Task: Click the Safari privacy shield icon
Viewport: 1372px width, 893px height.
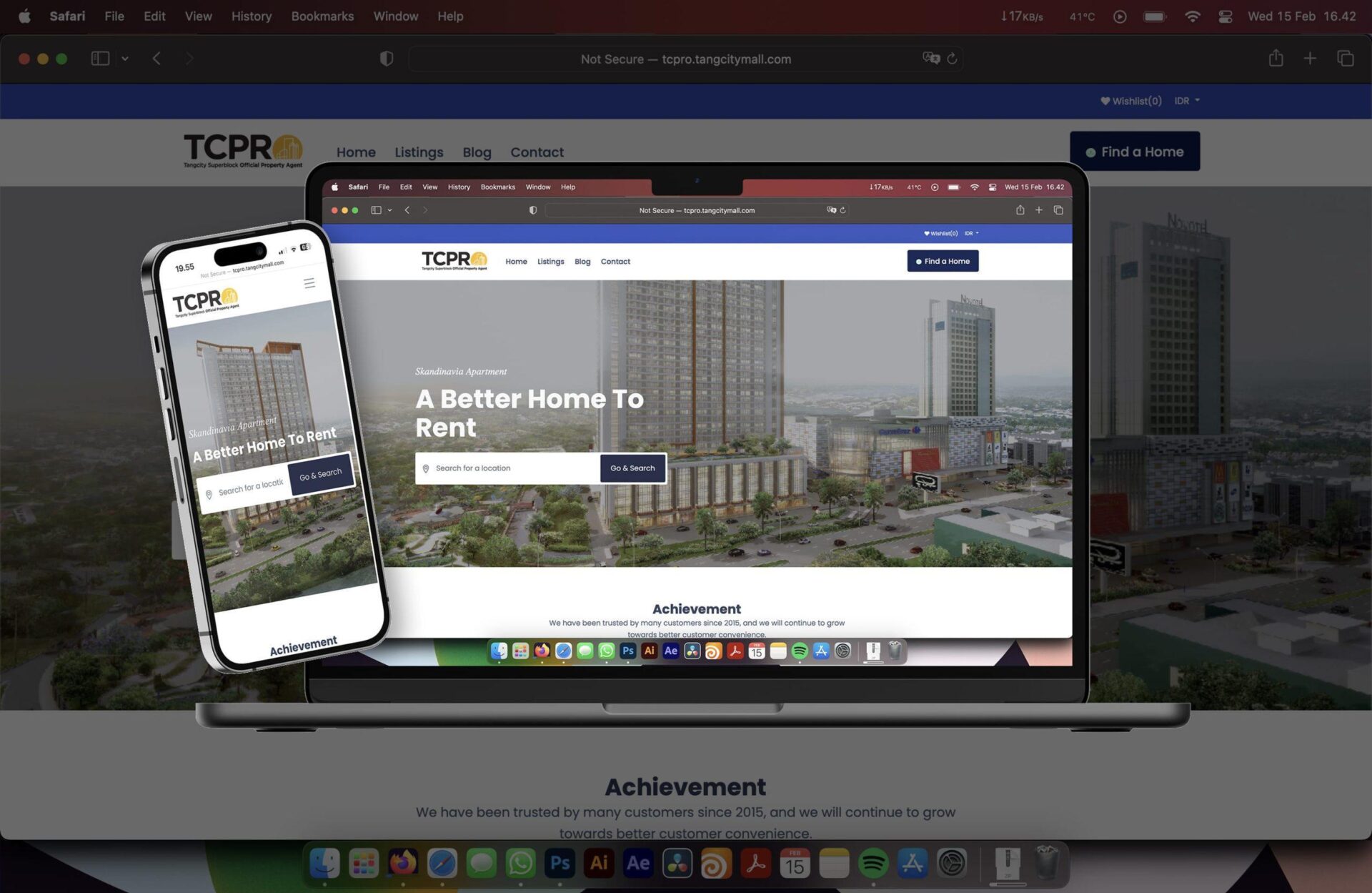Action: pos(386,59)
